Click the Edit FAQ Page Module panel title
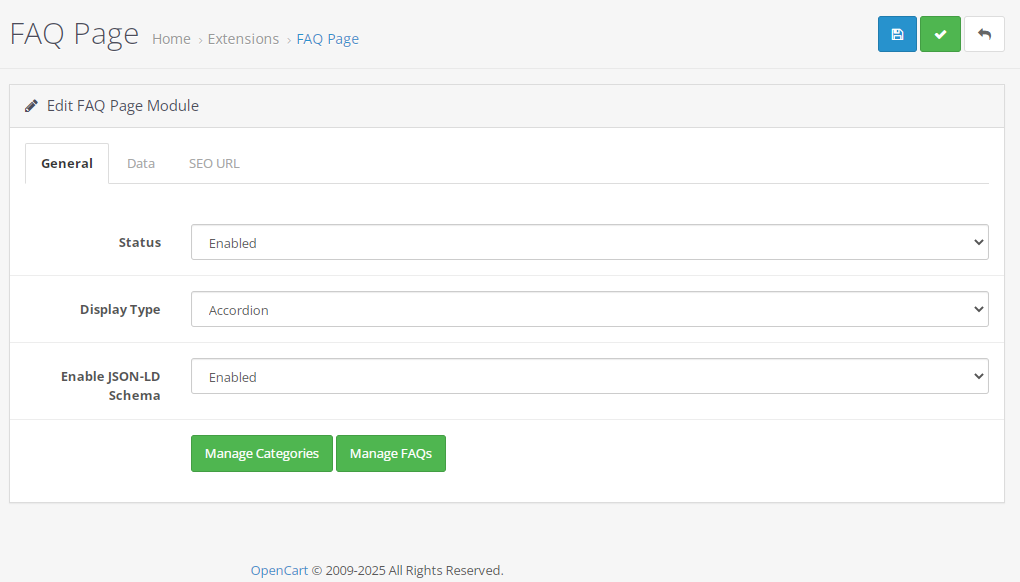Viewport: 1020px width, 582px height. [x=122, y=105]
